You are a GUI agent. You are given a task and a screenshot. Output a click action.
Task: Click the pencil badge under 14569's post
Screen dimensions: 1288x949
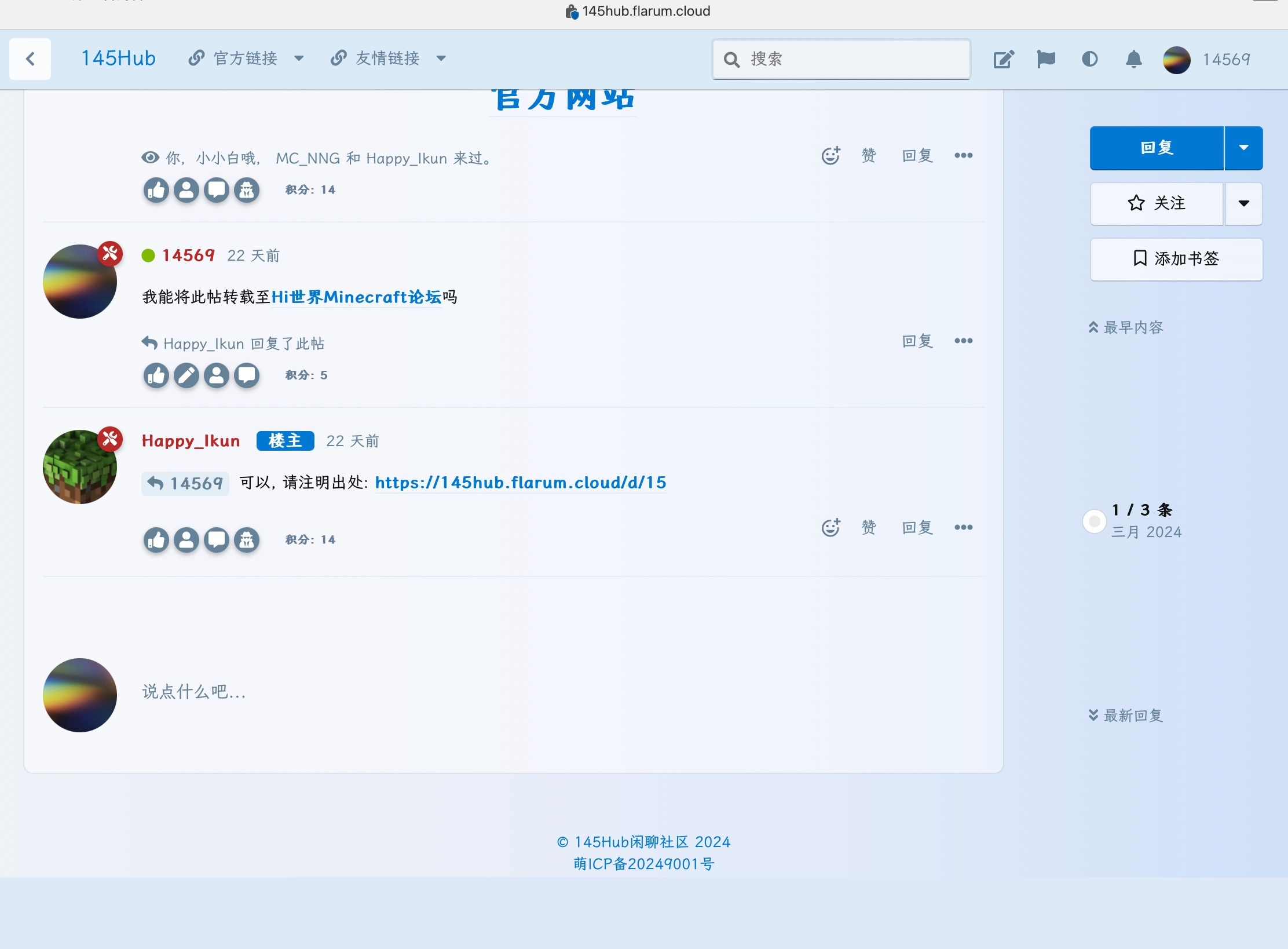click(186, 375)
